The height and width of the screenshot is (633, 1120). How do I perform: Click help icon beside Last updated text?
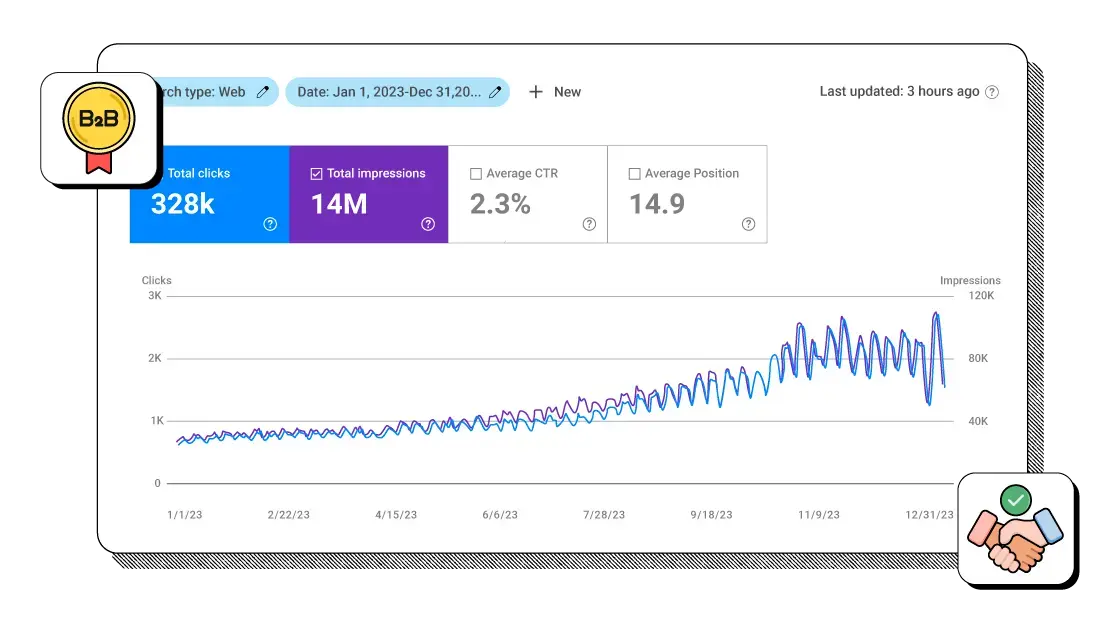(992, 92)
